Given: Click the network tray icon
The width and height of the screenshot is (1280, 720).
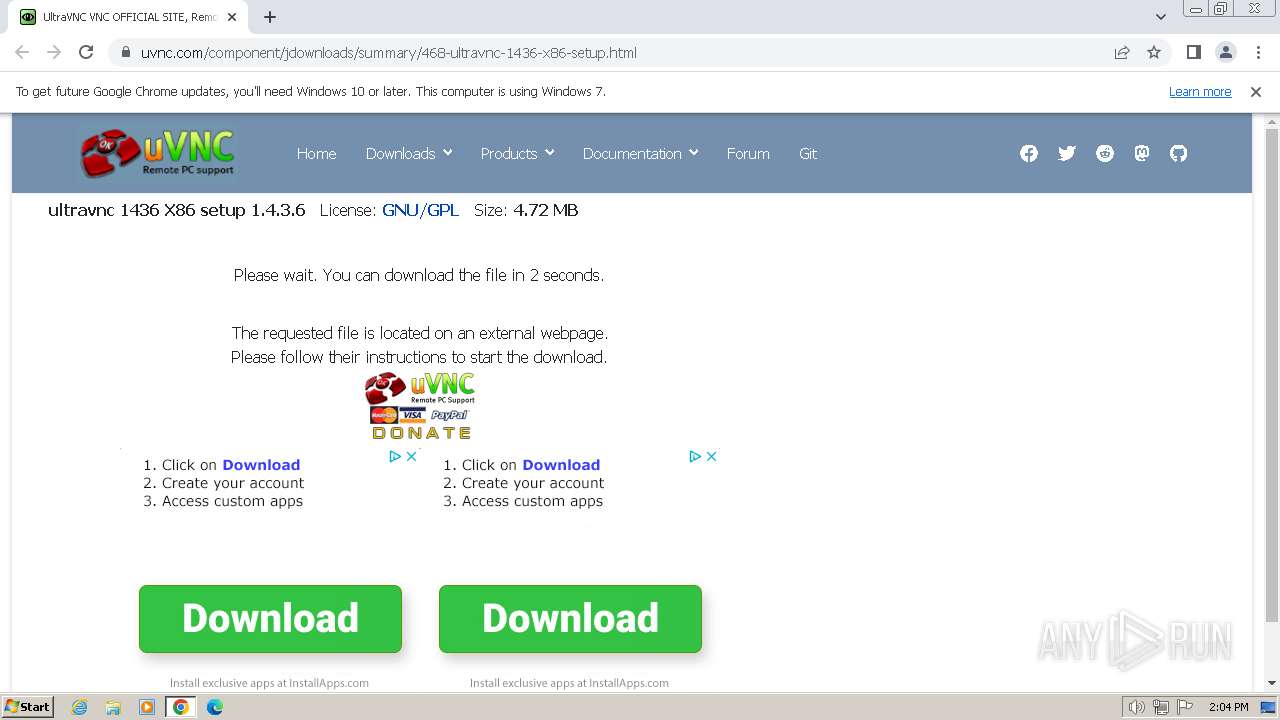Looking at the screenshot, I should click(x=1161, y=707).
